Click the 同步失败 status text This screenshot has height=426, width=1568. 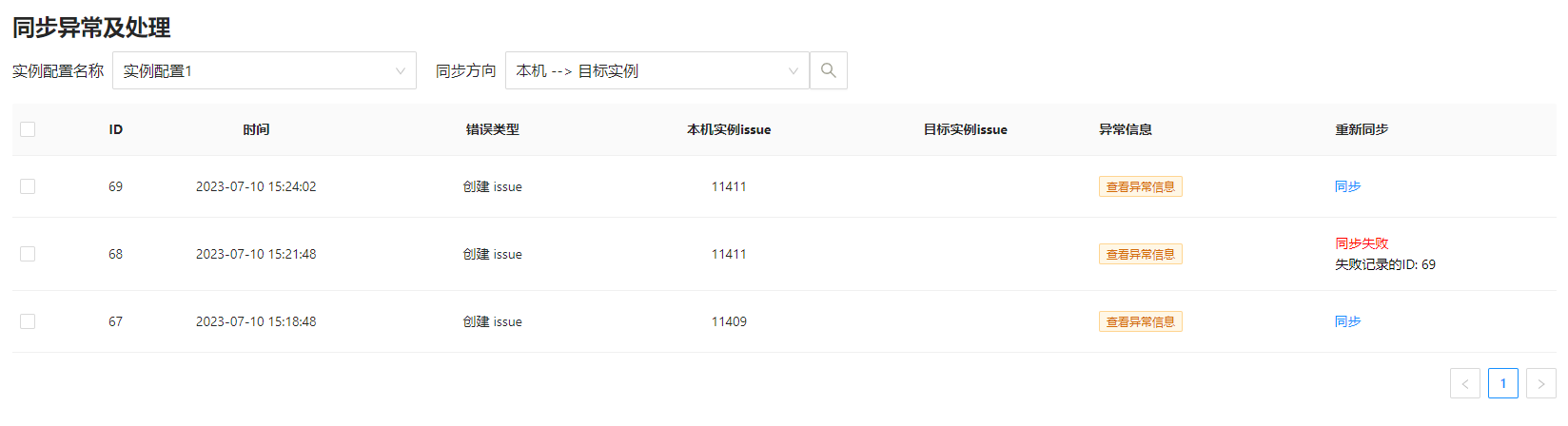coord(1362,243)
